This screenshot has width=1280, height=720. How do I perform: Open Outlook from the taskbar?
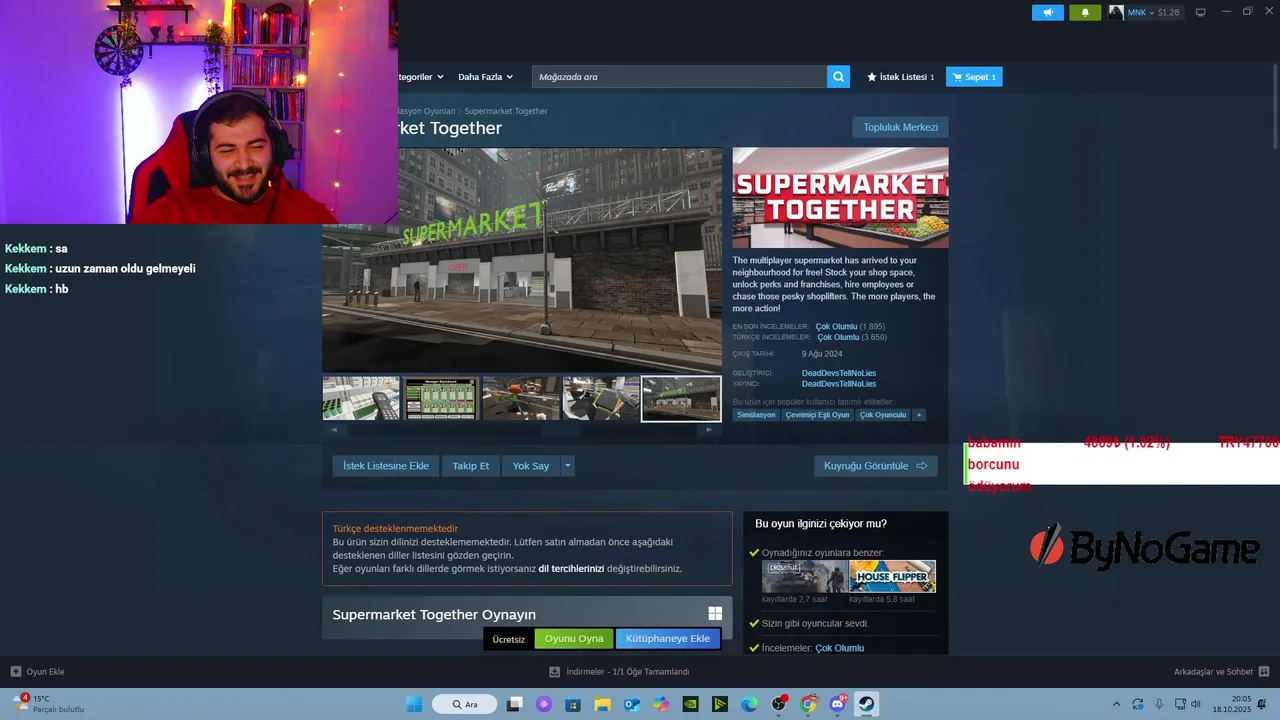[x=632, y=704]
